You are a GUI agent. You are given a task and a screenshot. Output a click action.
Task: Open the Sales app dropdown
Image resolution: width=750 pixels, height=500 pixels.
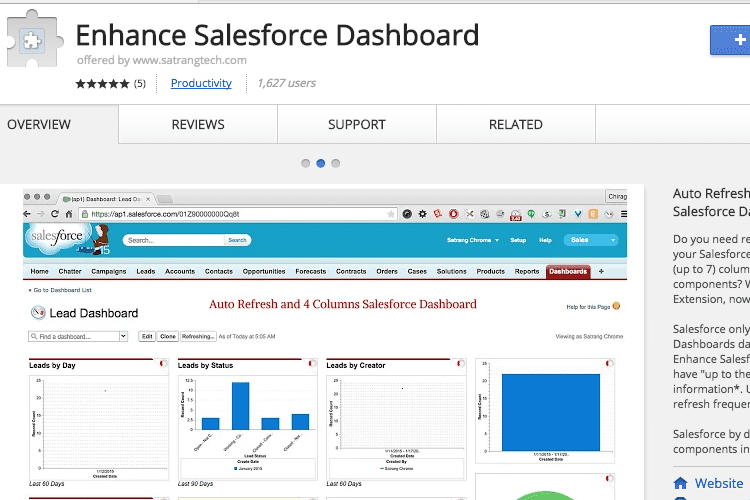591,240
